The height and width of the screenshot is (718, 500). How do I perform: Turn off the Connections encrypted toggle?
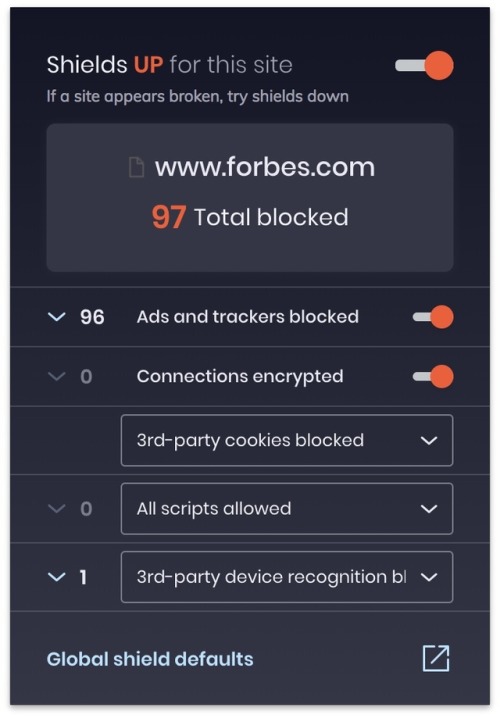click(x=433, y=376)
